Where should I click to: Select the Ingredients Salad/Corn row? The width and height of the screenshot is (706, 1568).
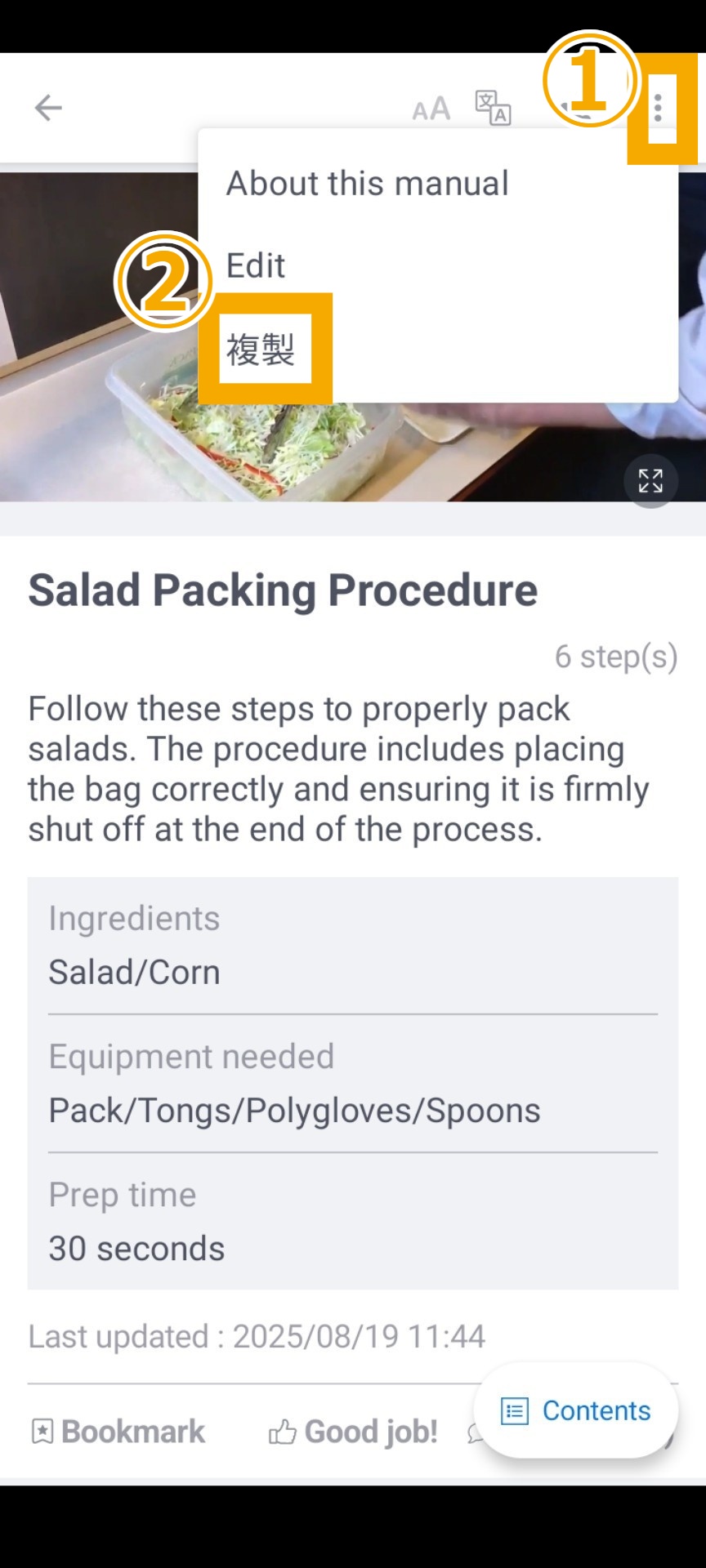point(353,946)
